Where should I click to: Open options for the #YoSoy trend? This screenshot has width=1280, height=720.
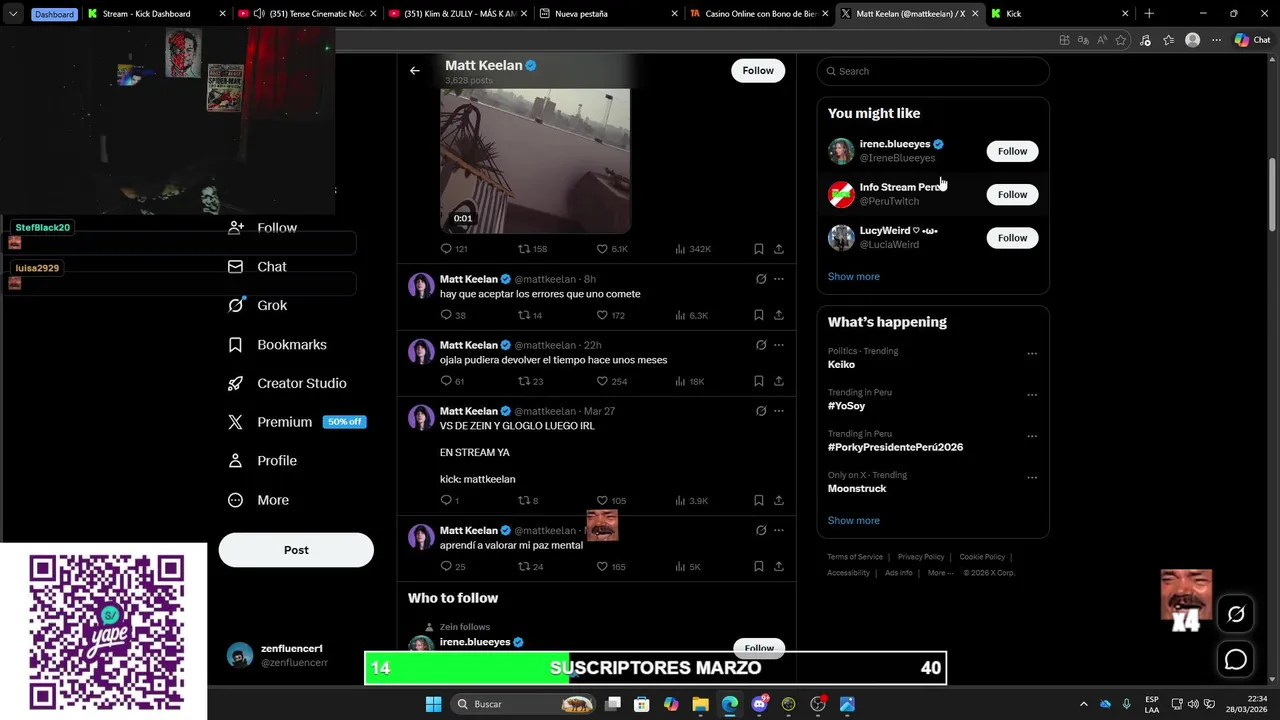click(1032, 395)
